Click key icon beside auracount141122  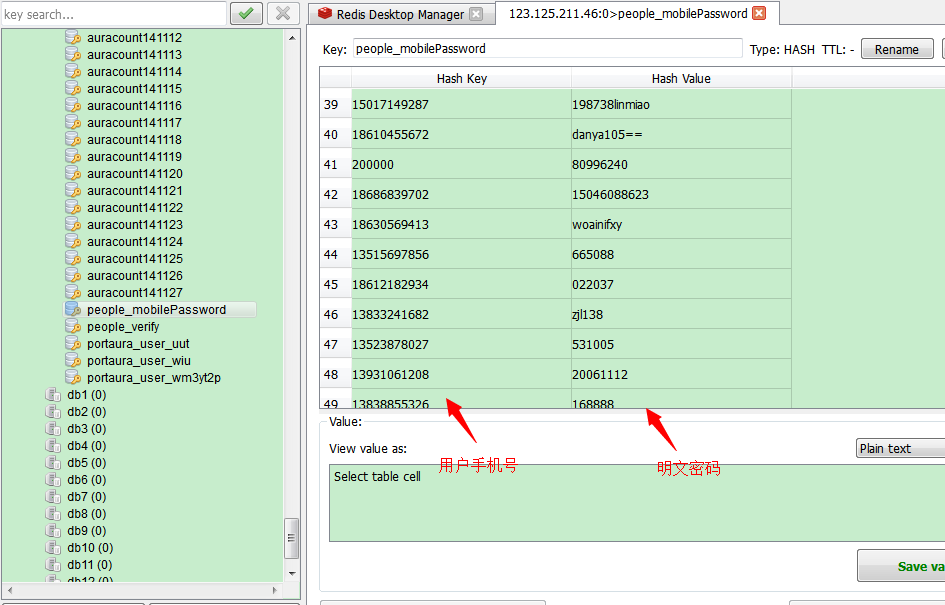pos(73,207)
